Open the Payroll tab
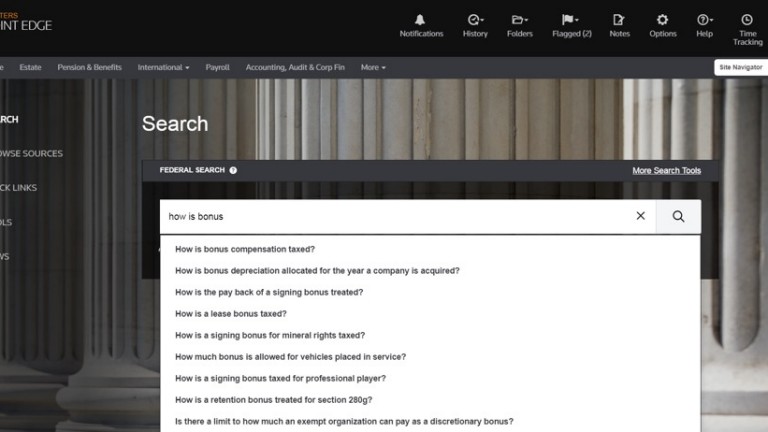 (x=217, y=67)
